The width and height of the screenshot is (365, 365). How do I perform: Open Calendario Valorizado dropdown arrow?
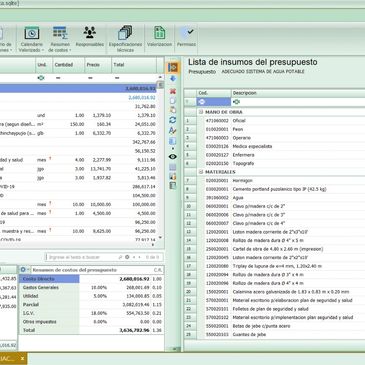[43, 50]
